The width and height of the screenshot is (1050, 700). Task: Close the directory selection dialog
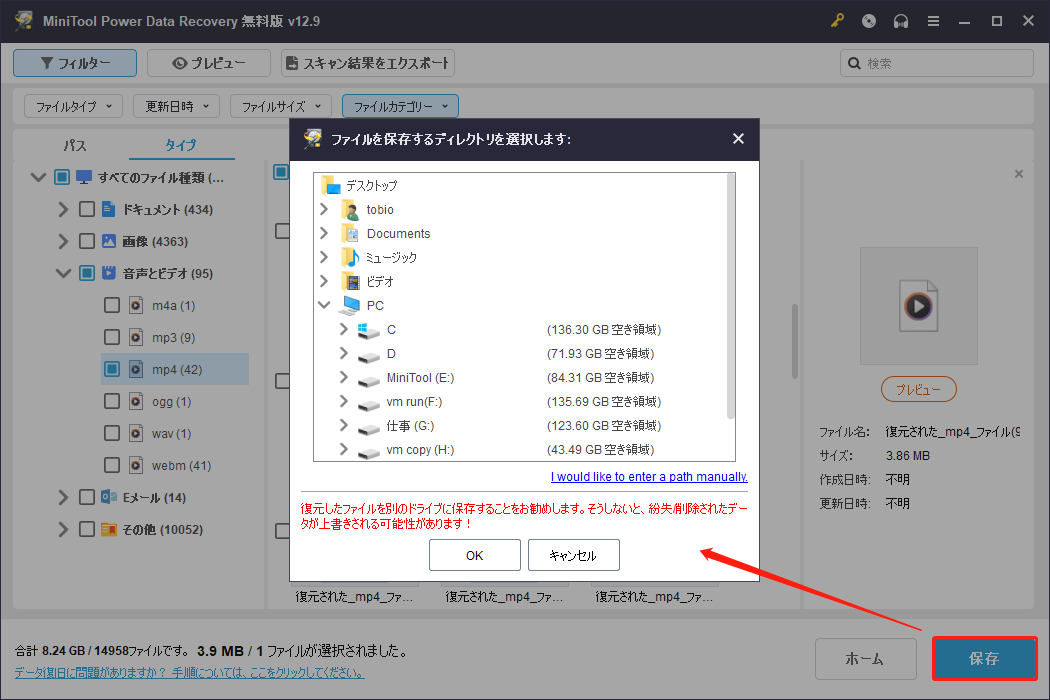(x=738, y=139)
